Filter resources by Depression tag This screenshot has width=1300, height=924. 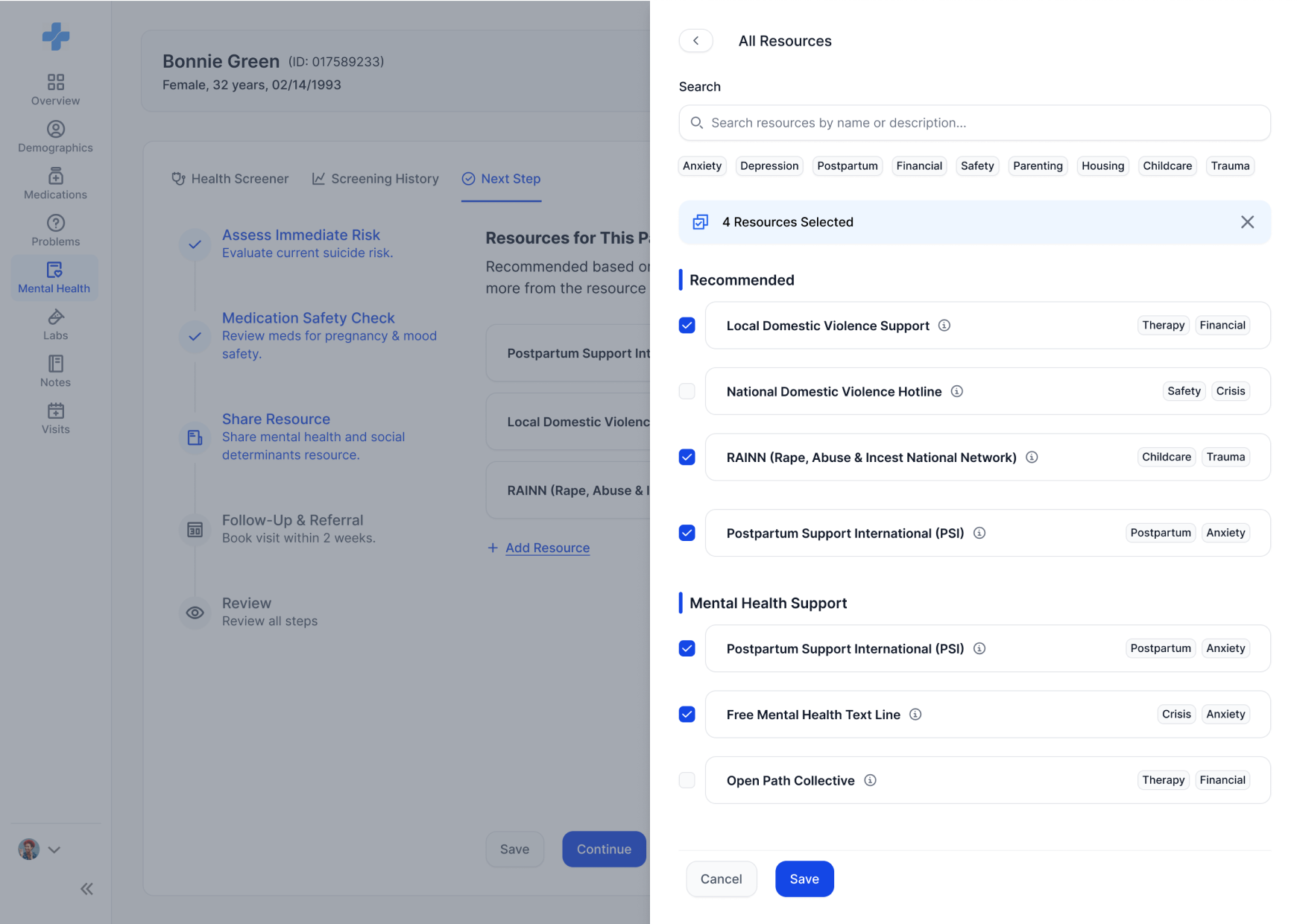tap(769, 166)
